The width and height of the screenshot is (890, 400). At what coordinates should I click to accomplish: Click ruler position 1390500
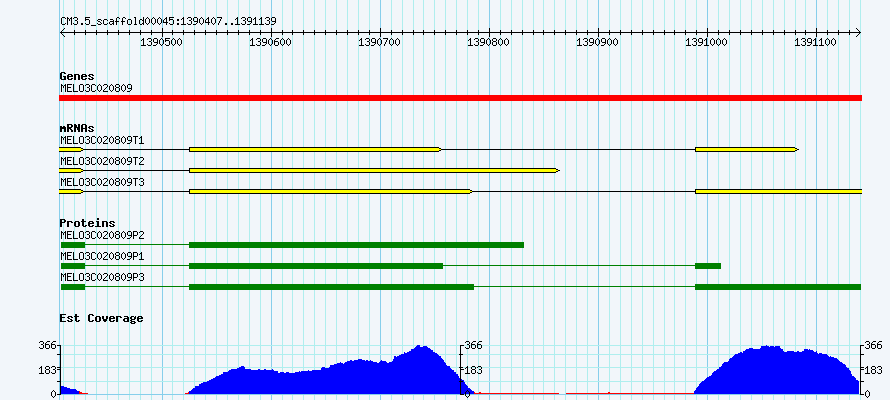tap(163, 42)
